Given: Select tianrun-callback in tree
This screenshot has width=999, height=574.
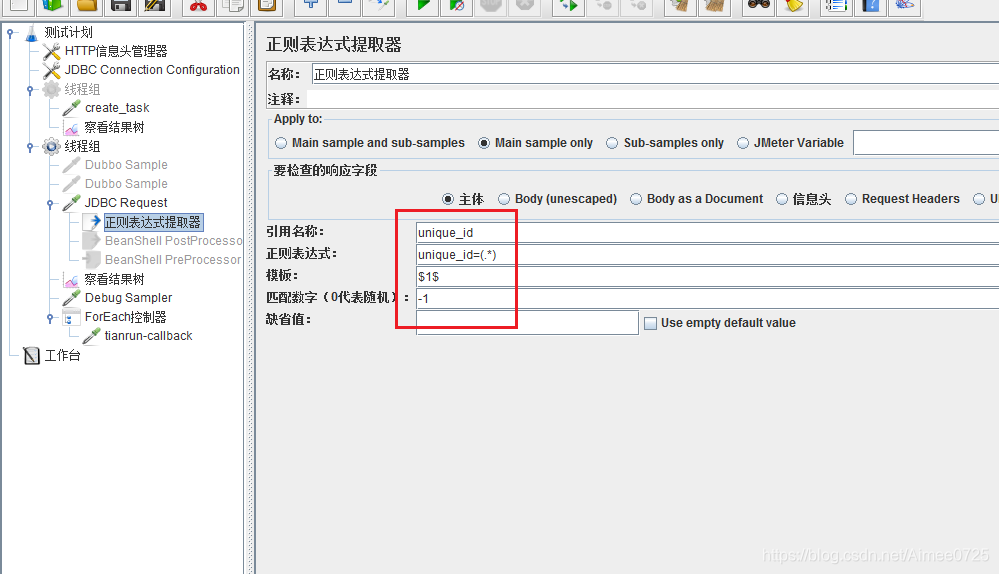Looking at the screenshot, I should (x=148, y=336).
